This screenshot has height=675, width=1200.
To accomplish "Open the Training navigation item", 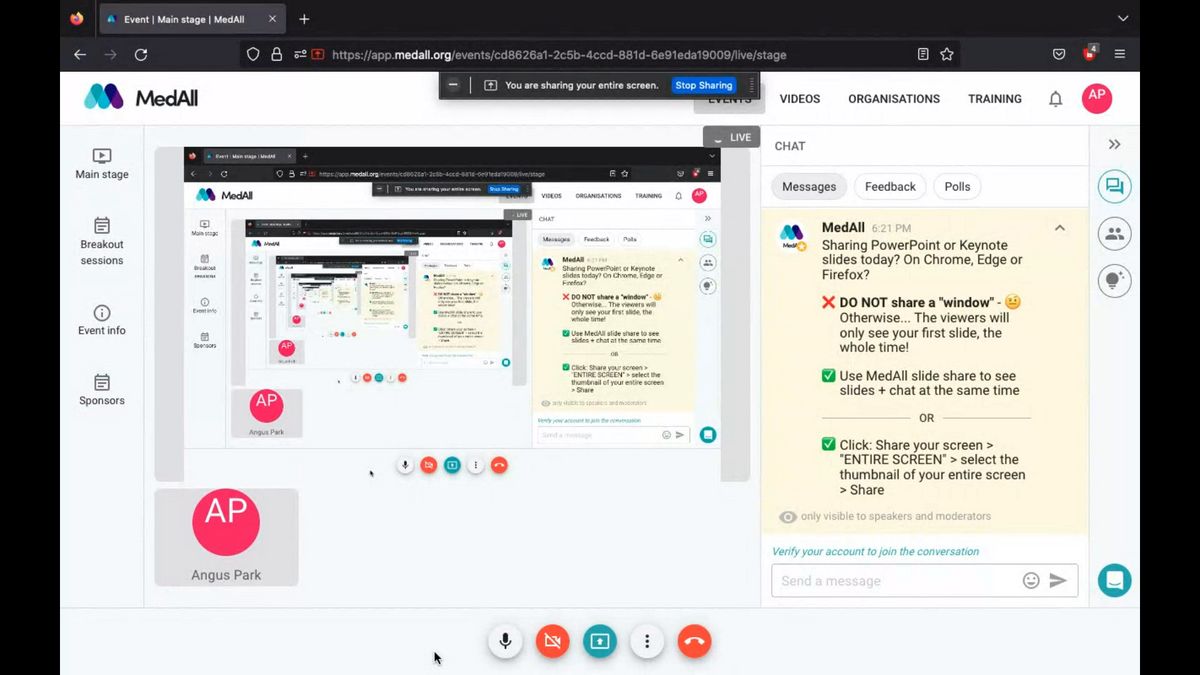I will [x=995, y=99].
